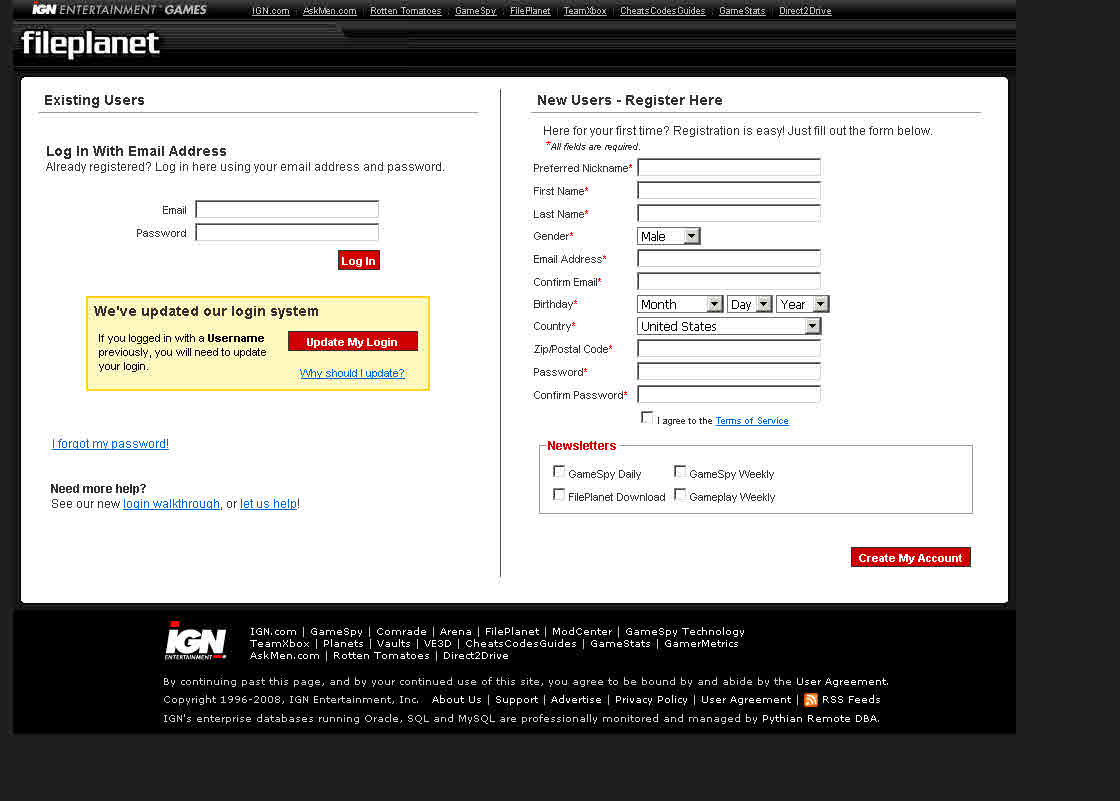Open GameStats in the top navigation bar
1120x801 pixels.
click(742, 11)
